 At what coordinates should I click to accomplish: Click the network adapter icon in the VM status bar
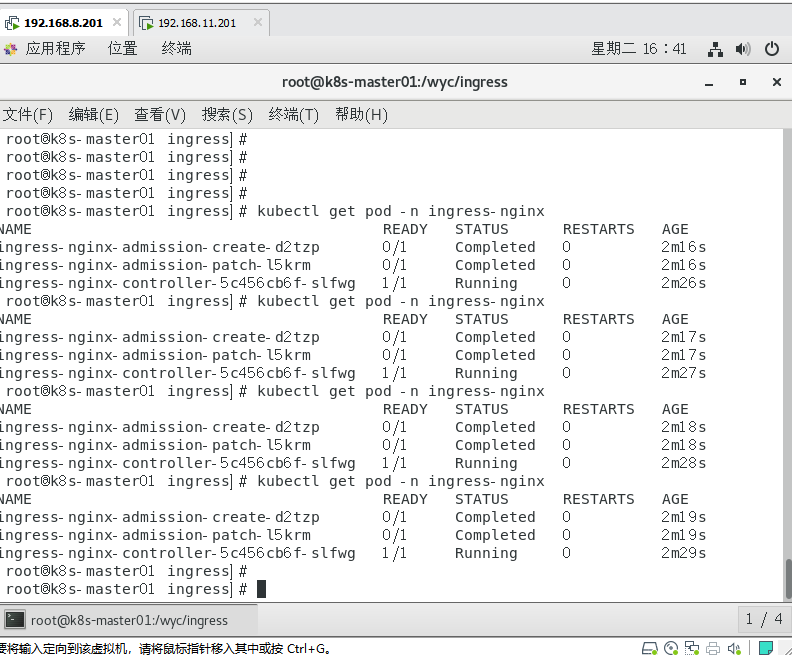click(691, 648)
